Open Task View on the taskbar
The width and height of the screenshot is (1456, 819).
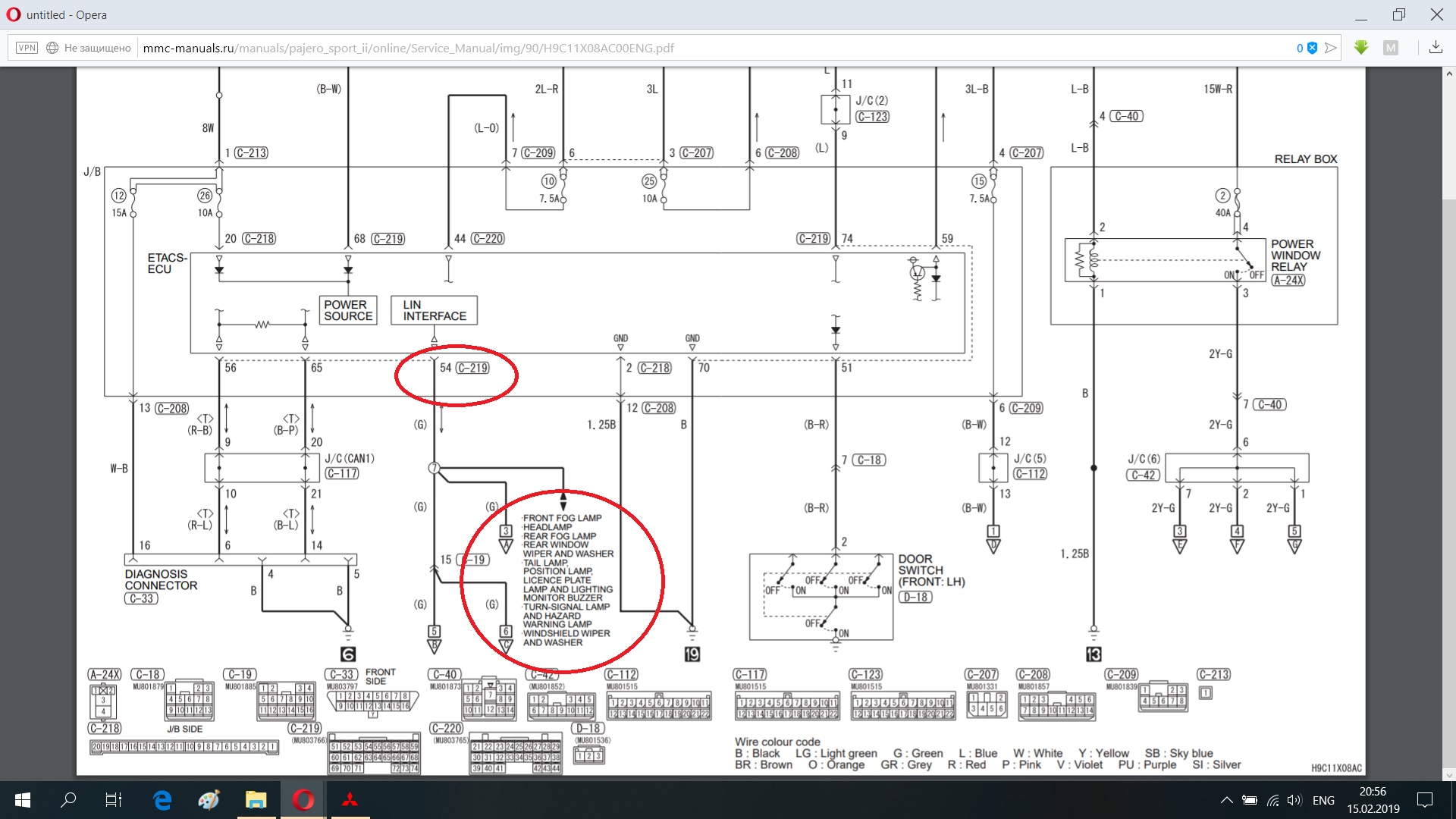pos(114,800)
